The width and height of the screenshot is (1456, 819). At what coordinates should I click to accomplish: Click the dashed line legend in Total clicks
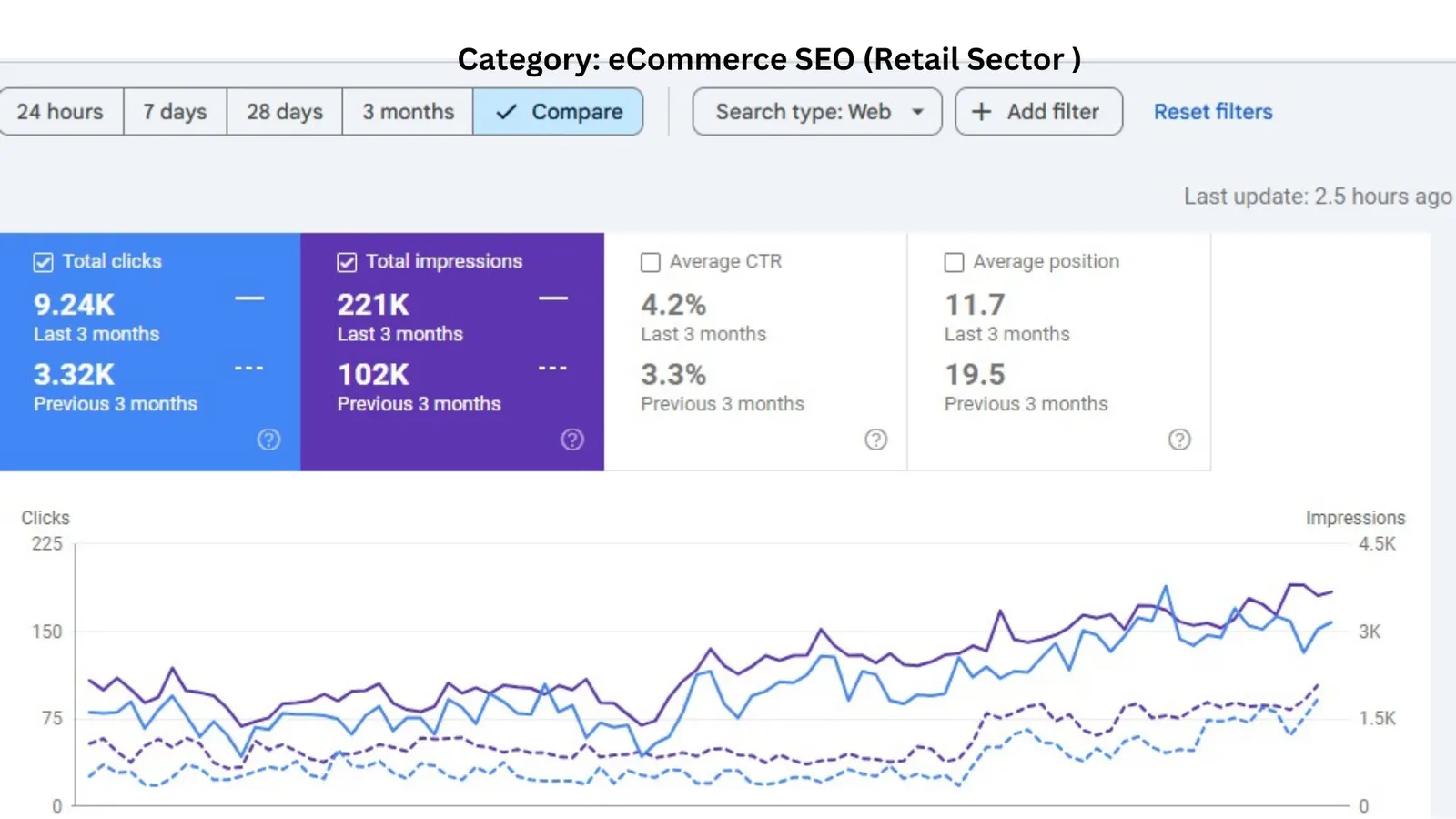coord(249,368)
